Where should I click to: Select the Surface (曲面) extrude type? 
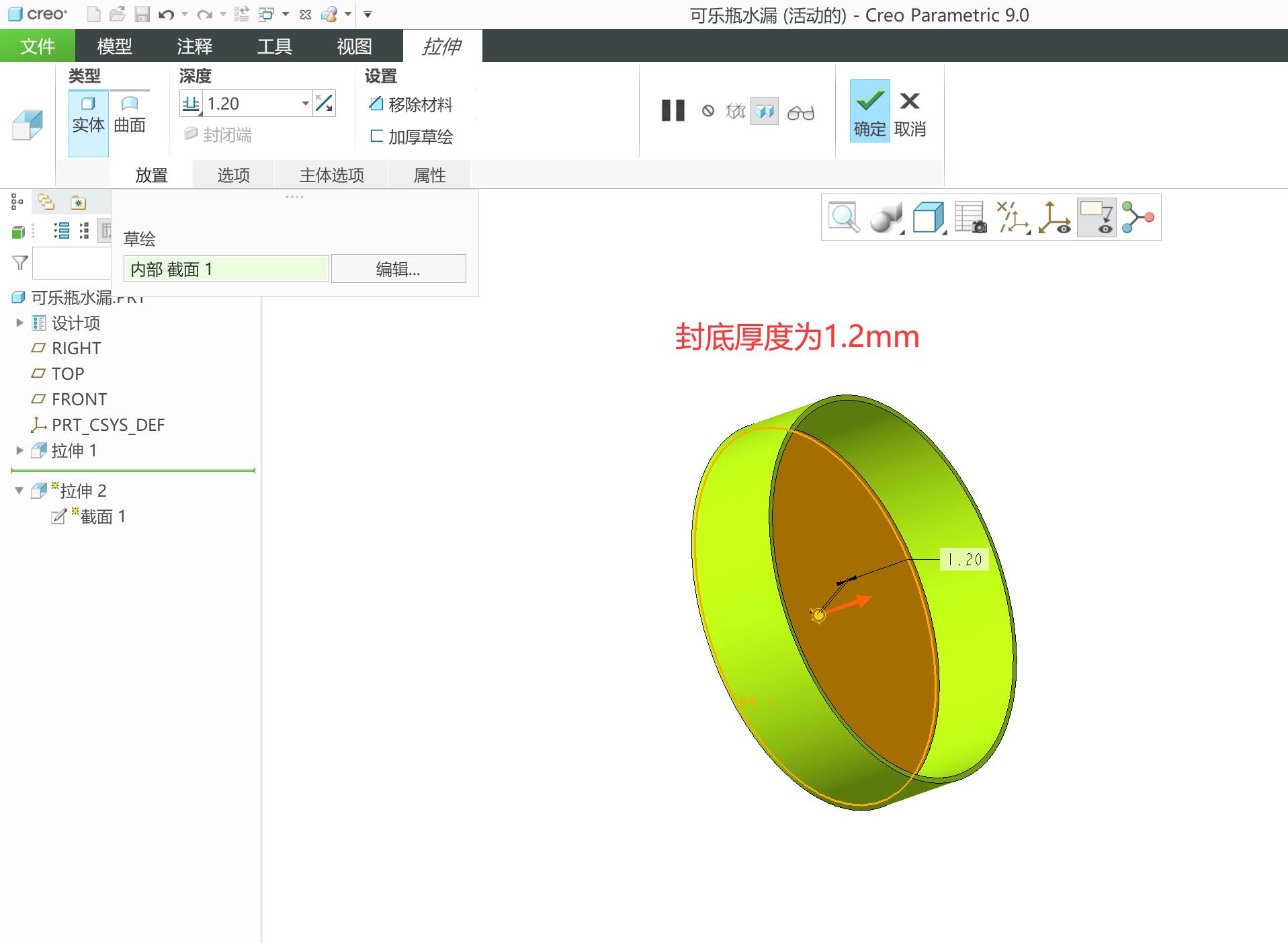tap(130, 115)
